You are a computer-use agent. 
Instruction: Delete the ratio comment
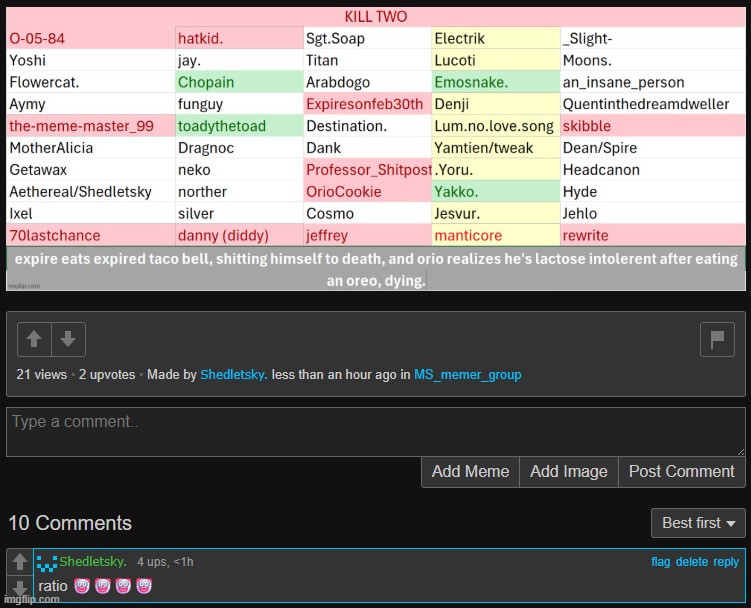pos(691,562)
